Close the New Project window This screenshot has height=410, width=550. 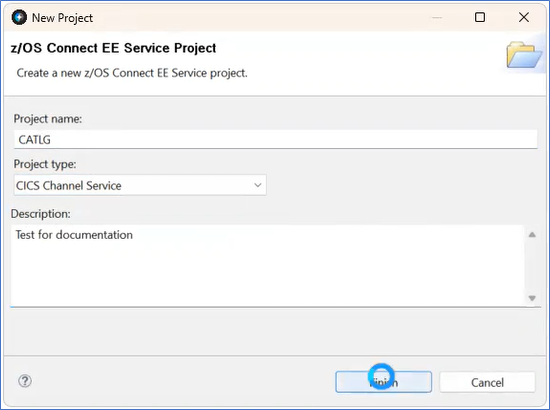click(x=524, y=17)
